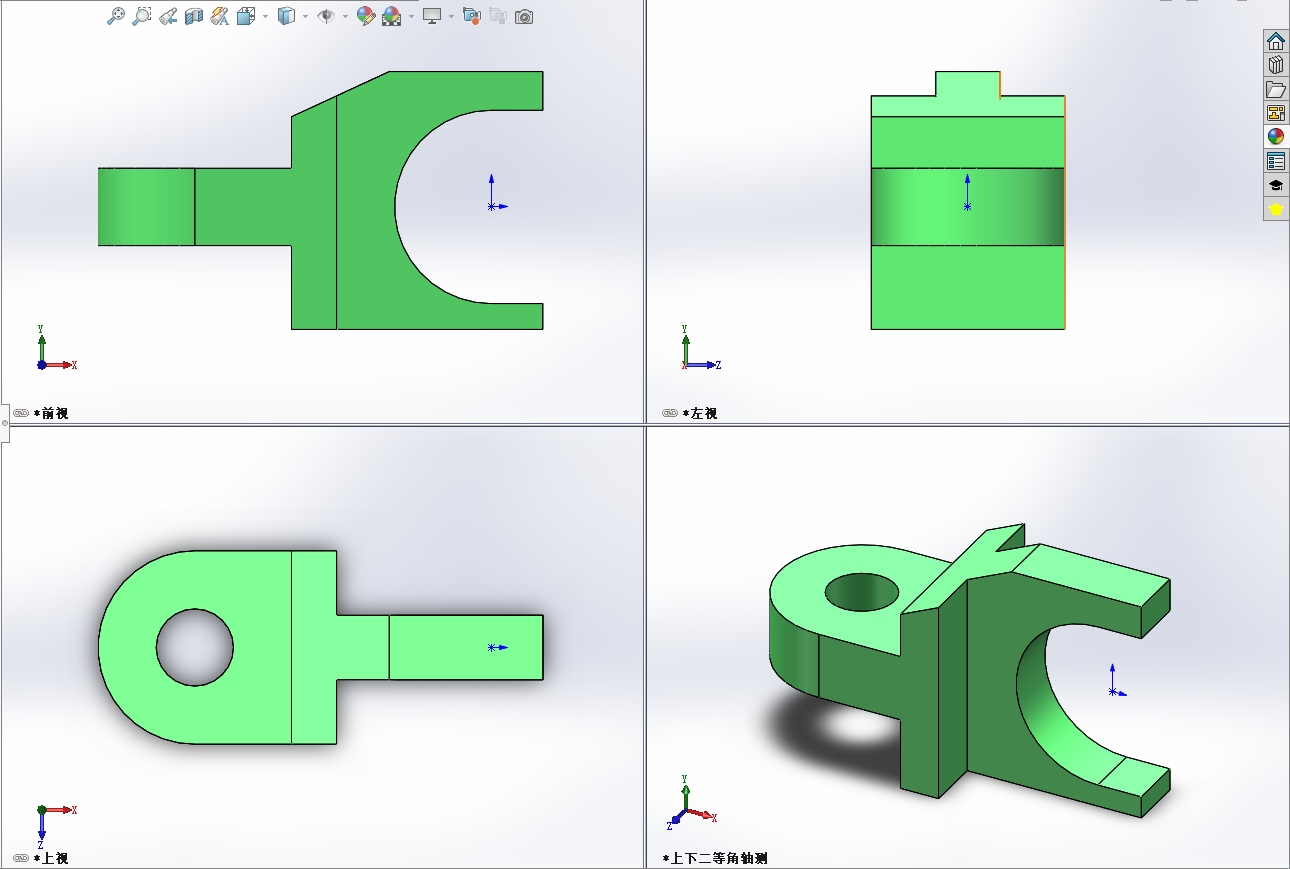Click the graduation cap task pane icon
This screenshot has width=1290, height=869.
coord(1276,185)
